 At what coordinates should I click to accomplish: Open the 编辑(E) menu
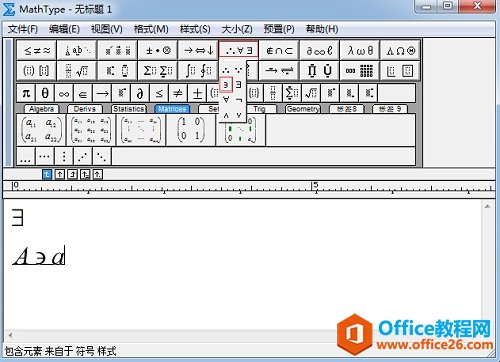(x=64, y=29)
